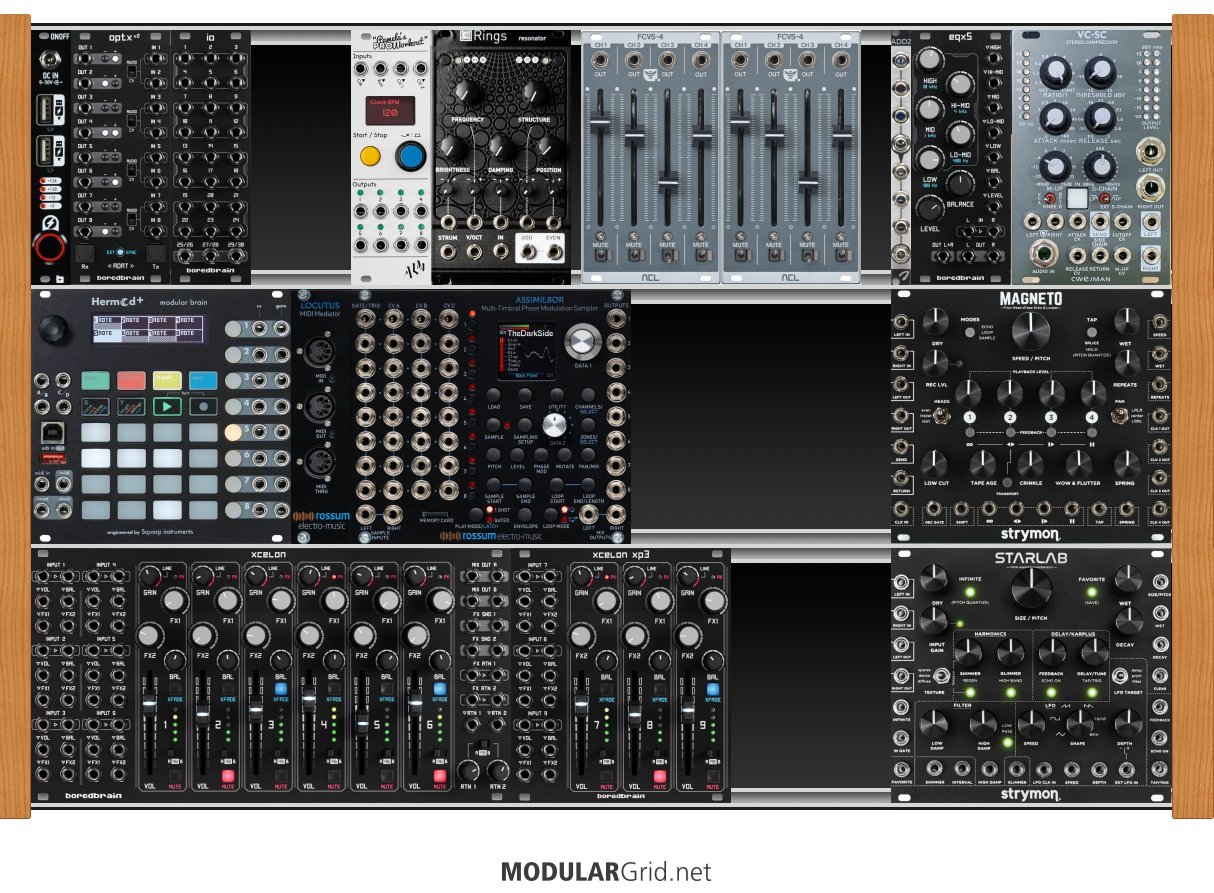Screen dimensions: 1214x893
Task: Click Hermod lit track 5 button
Action: pyautogui.click(x=233, y=432)
